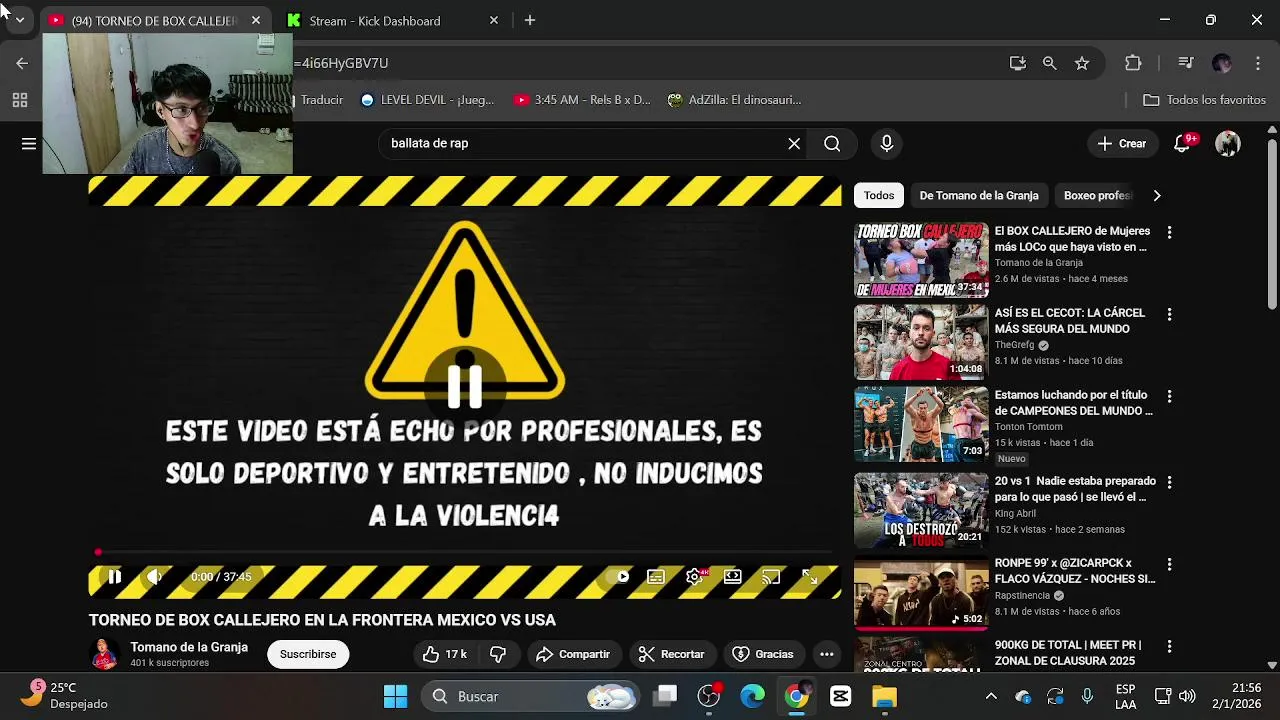
Task: Open options for '20 vs 1 Nadie estaba preparado' video
Action: pyautogui.click(x=1169, y=482)
